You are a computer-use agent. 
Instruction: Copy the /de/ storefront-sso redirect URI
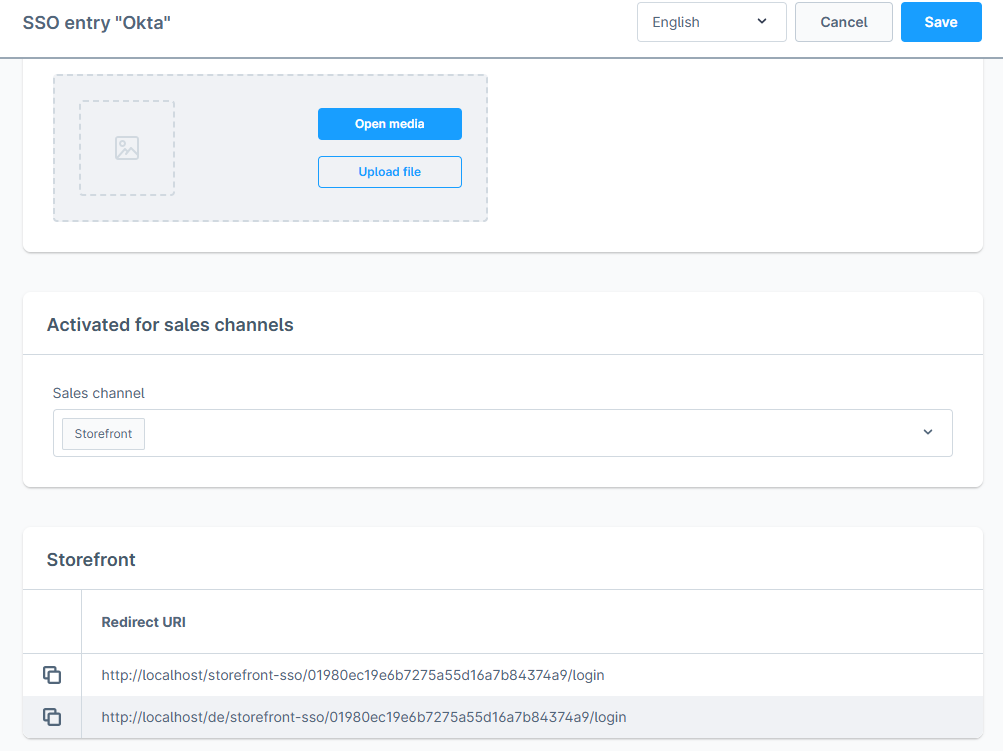(52, 717)
